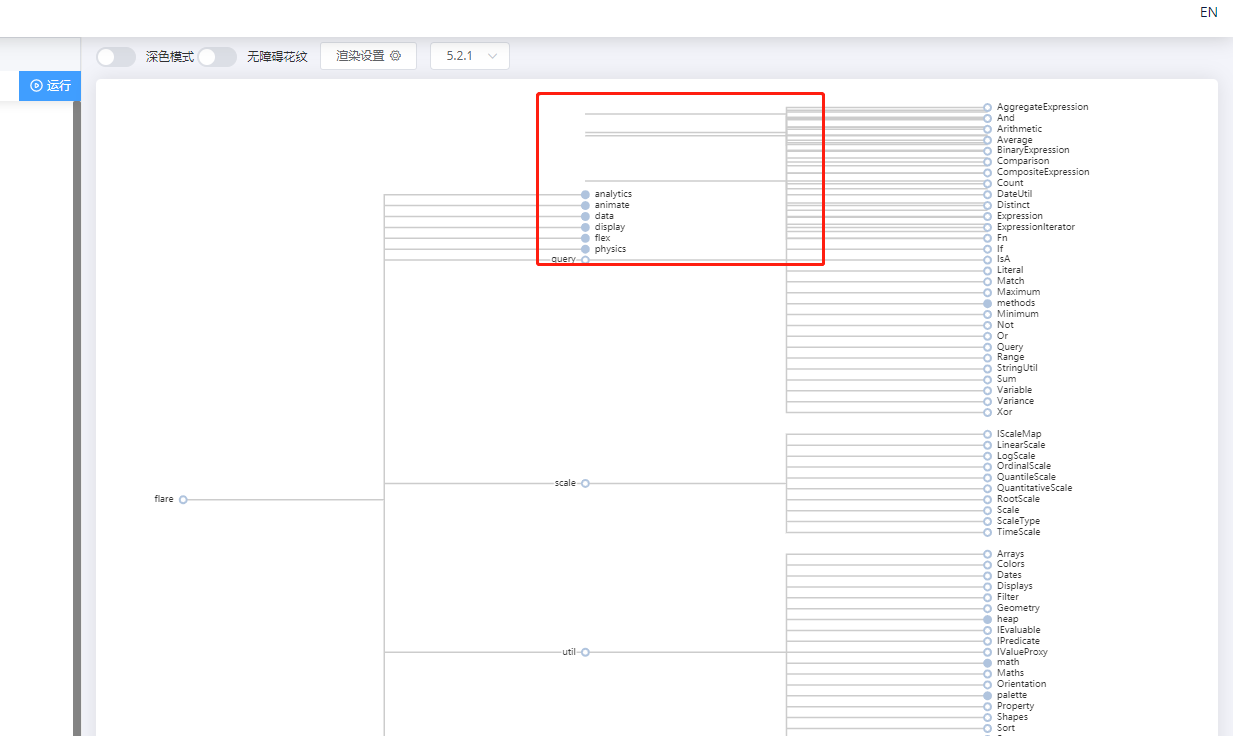The width and height of the screenshot is (1233, 736).
Task: Switch language via the EN link
Action: click(1208, 13)
